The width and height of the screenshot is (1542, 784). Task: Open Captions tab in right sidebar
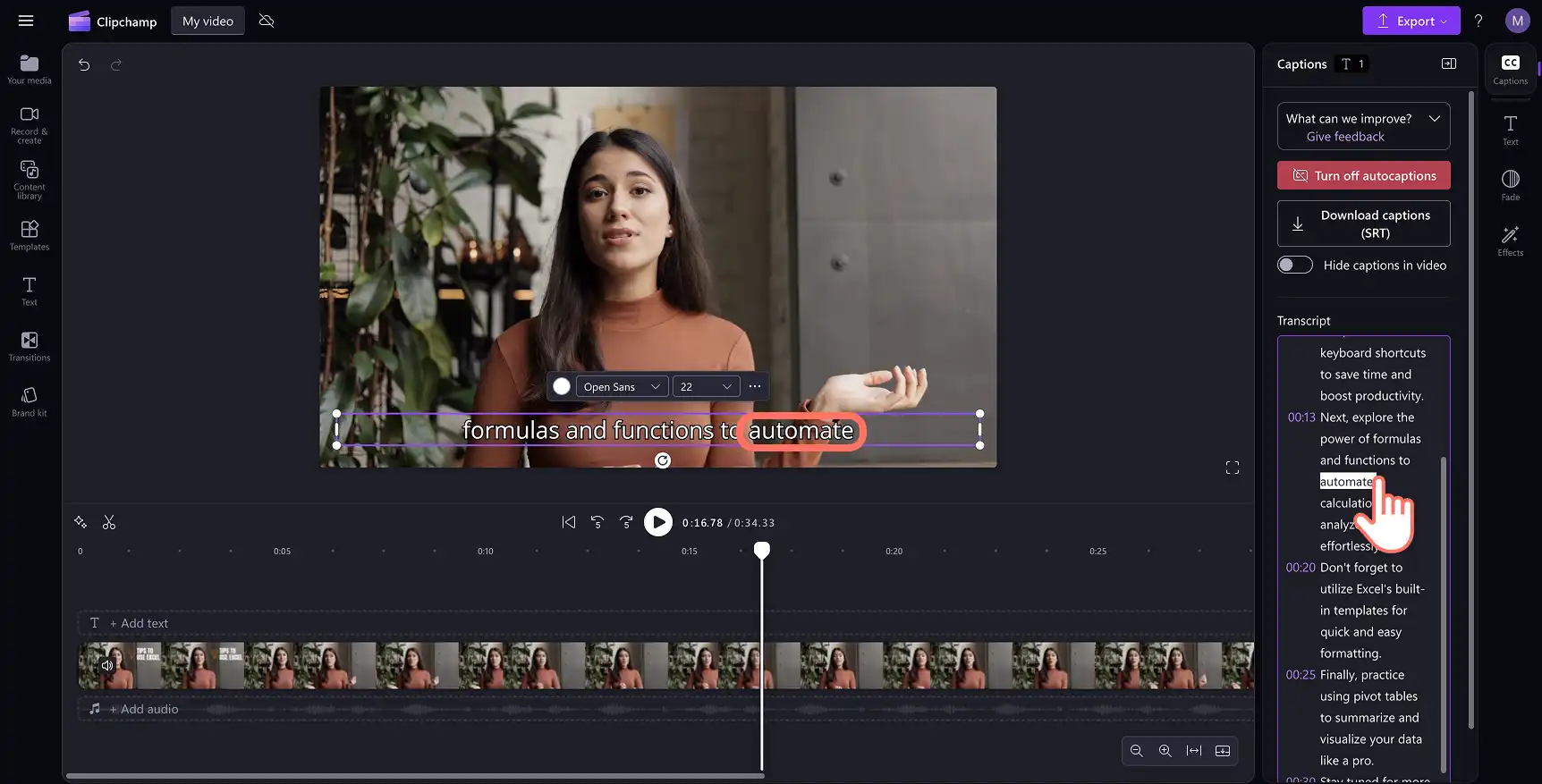1510,69
